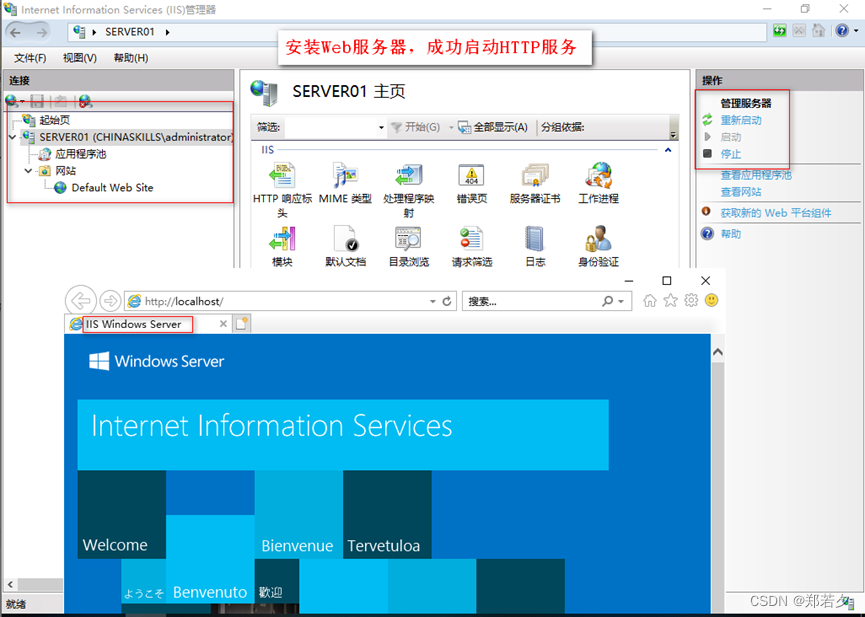Click the save connections disk icon

pyautogui.click(x=37, y=101)
